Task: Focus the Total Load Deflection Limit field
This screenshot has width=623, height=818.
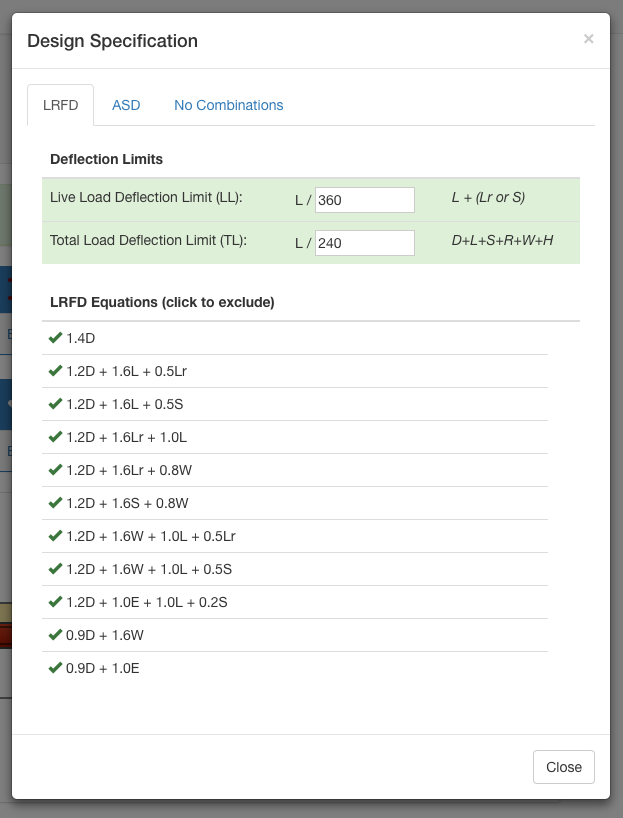Action: pos(365,243)
